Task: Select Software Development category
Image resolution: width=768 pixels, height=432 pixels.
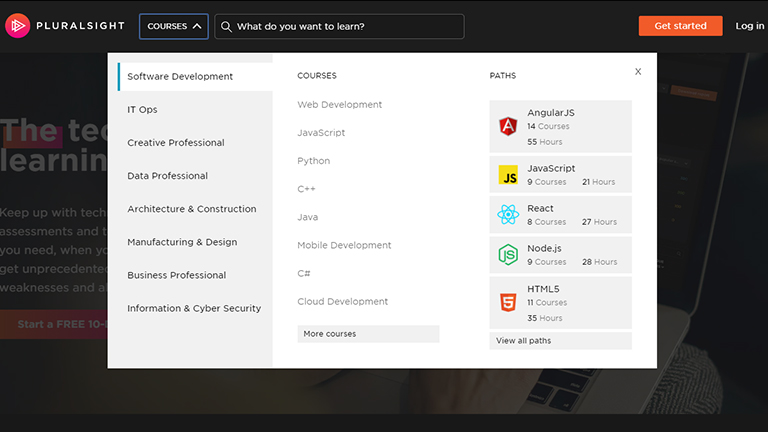Action: [x=195, y=76]
